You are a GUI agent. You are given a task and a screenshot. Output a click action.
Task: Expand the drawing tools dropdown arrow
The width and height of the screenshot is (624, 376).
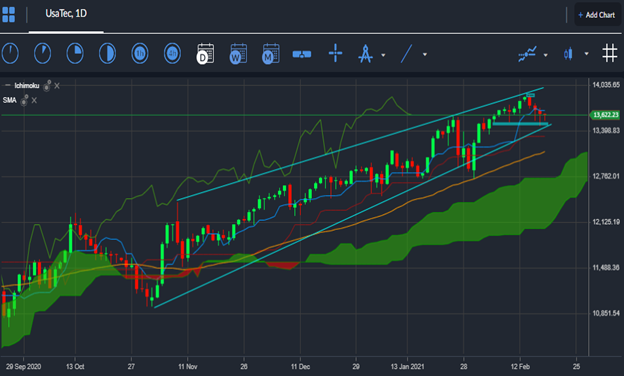(x=383, y=55)
